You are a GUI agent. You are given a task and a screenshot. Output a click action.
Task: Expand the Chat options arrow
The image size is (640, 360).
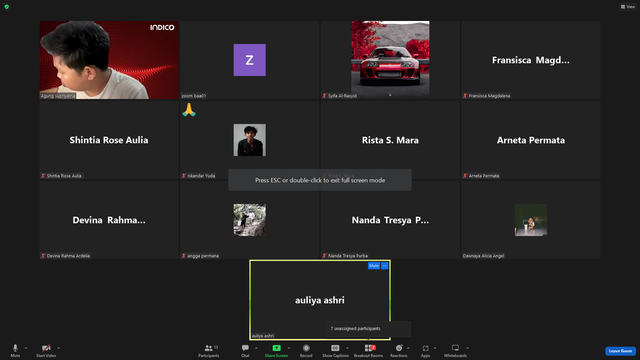[x=256, y=348]
